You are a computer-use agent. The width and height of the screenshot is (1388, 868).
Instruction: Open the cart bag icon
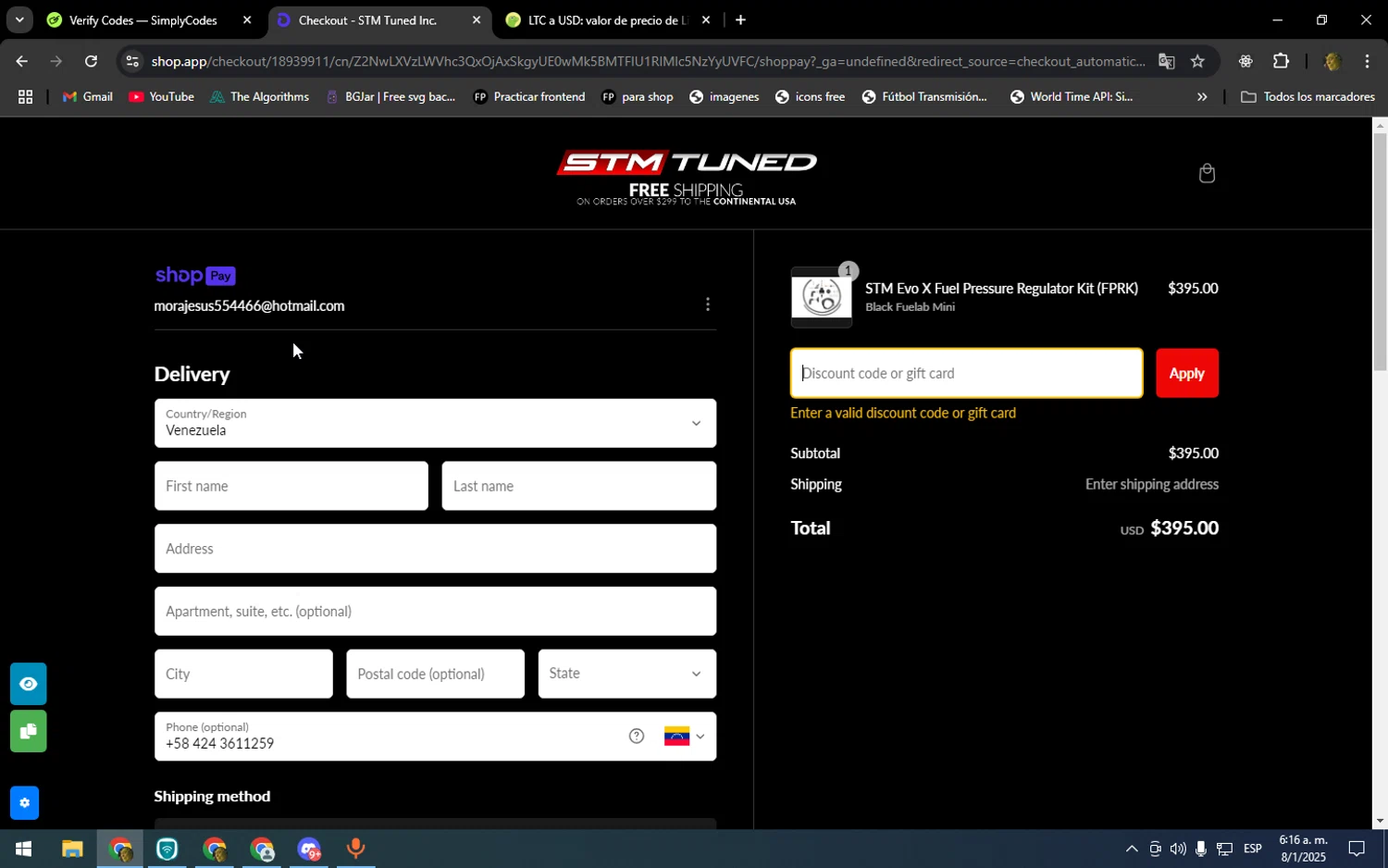1207,173
